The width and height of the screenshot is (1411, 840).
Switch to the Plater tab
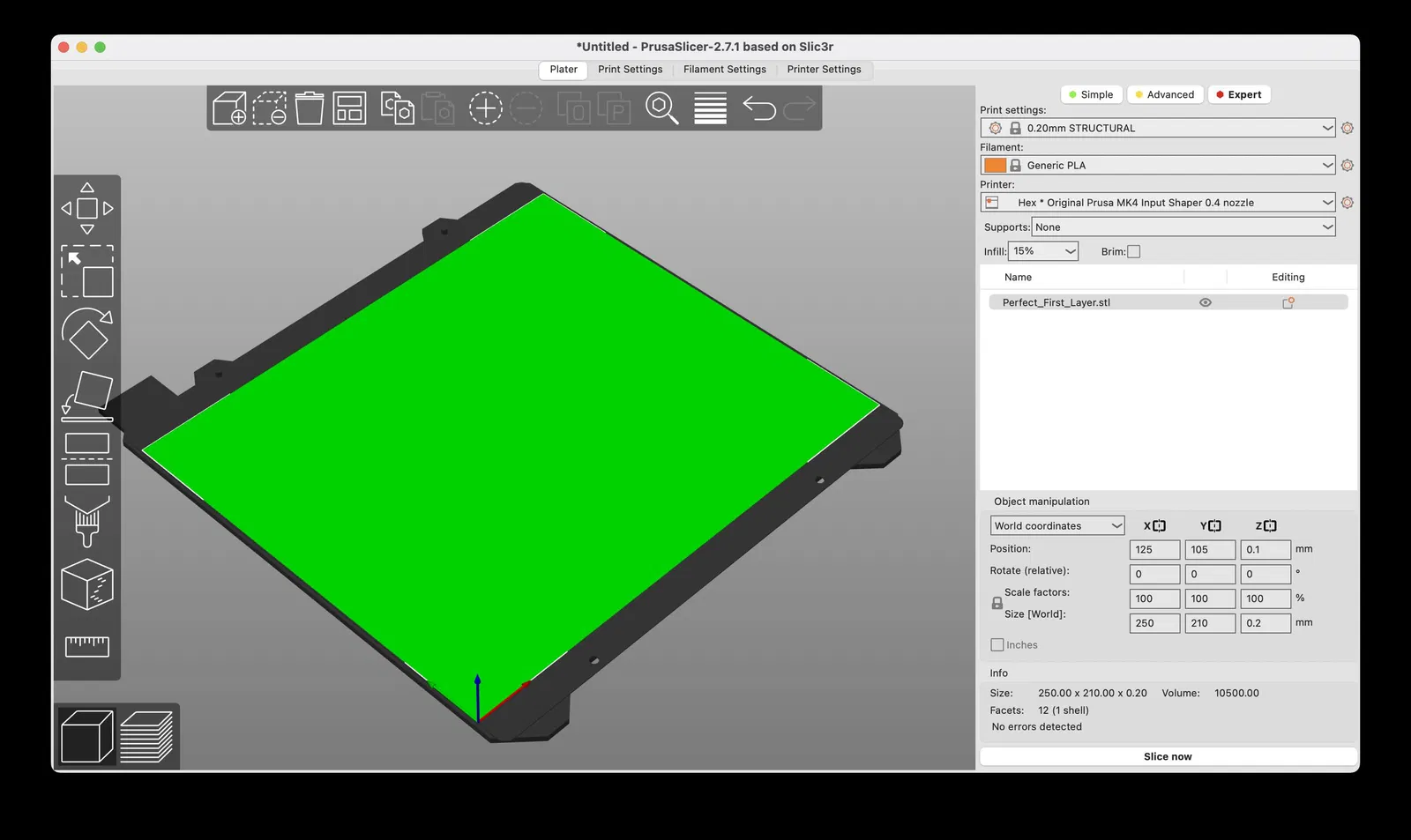[x=564, y=70]
